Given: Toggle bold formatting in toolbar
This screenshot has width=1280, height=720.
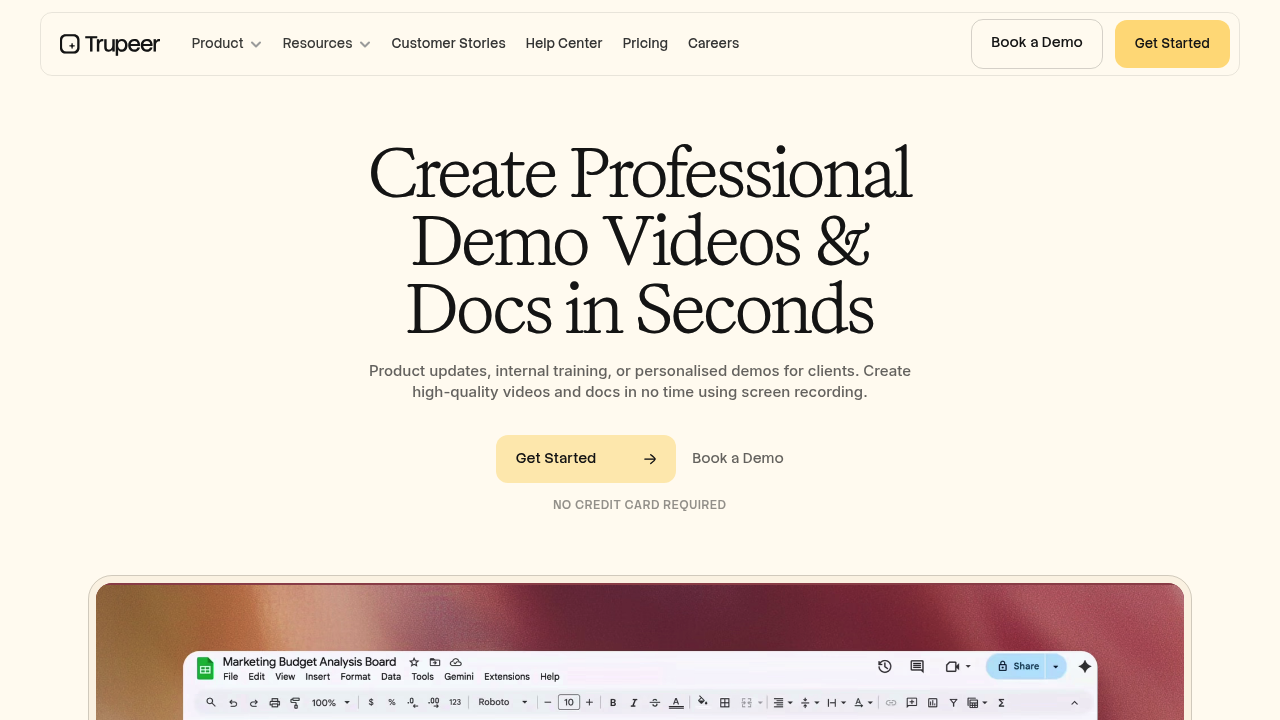Looking at the screenshot, I should click(613, 703).
